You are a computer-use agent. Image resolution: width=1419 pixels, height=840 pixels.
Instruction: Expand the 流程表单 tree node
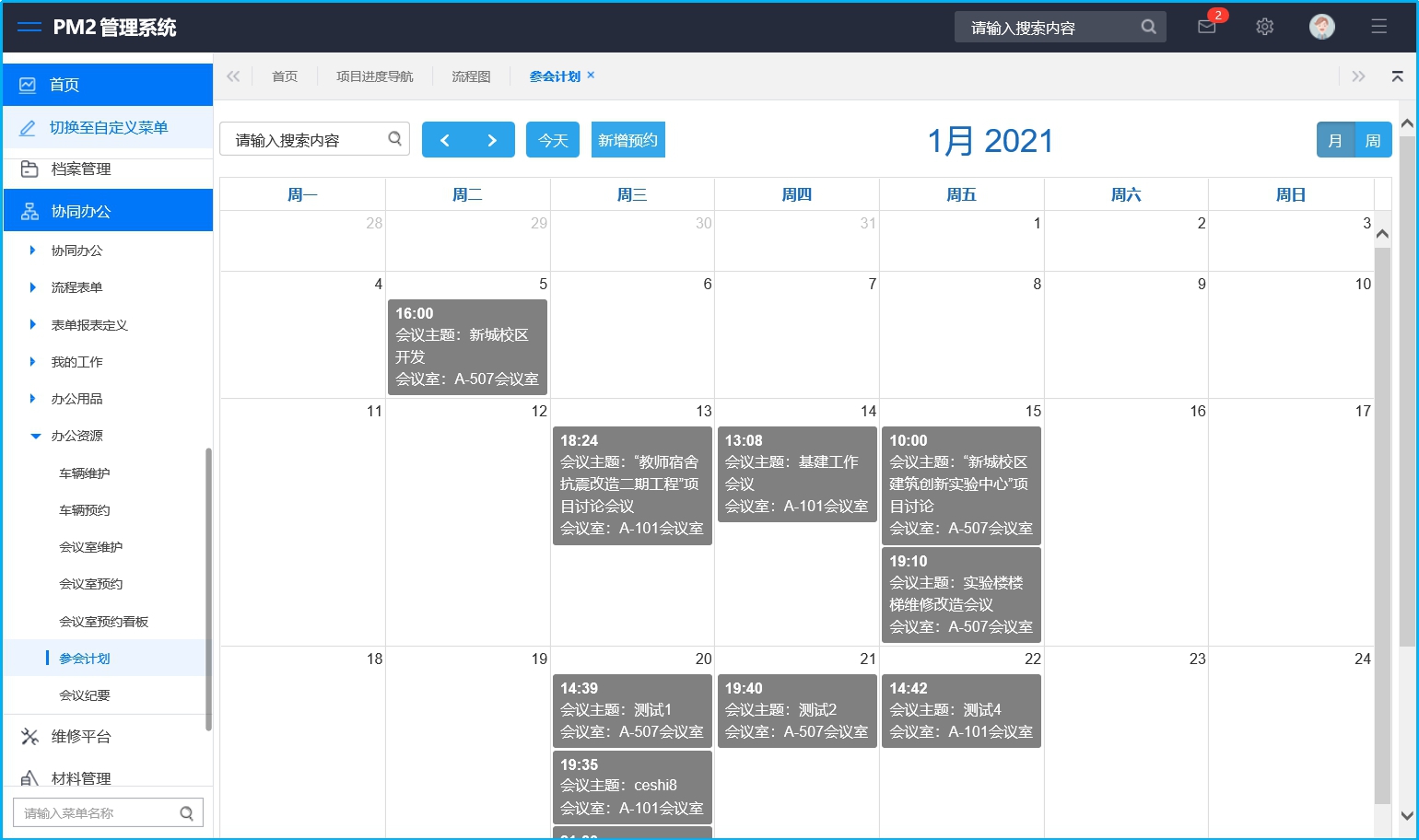pyautogui.click(x=33, y=287)
